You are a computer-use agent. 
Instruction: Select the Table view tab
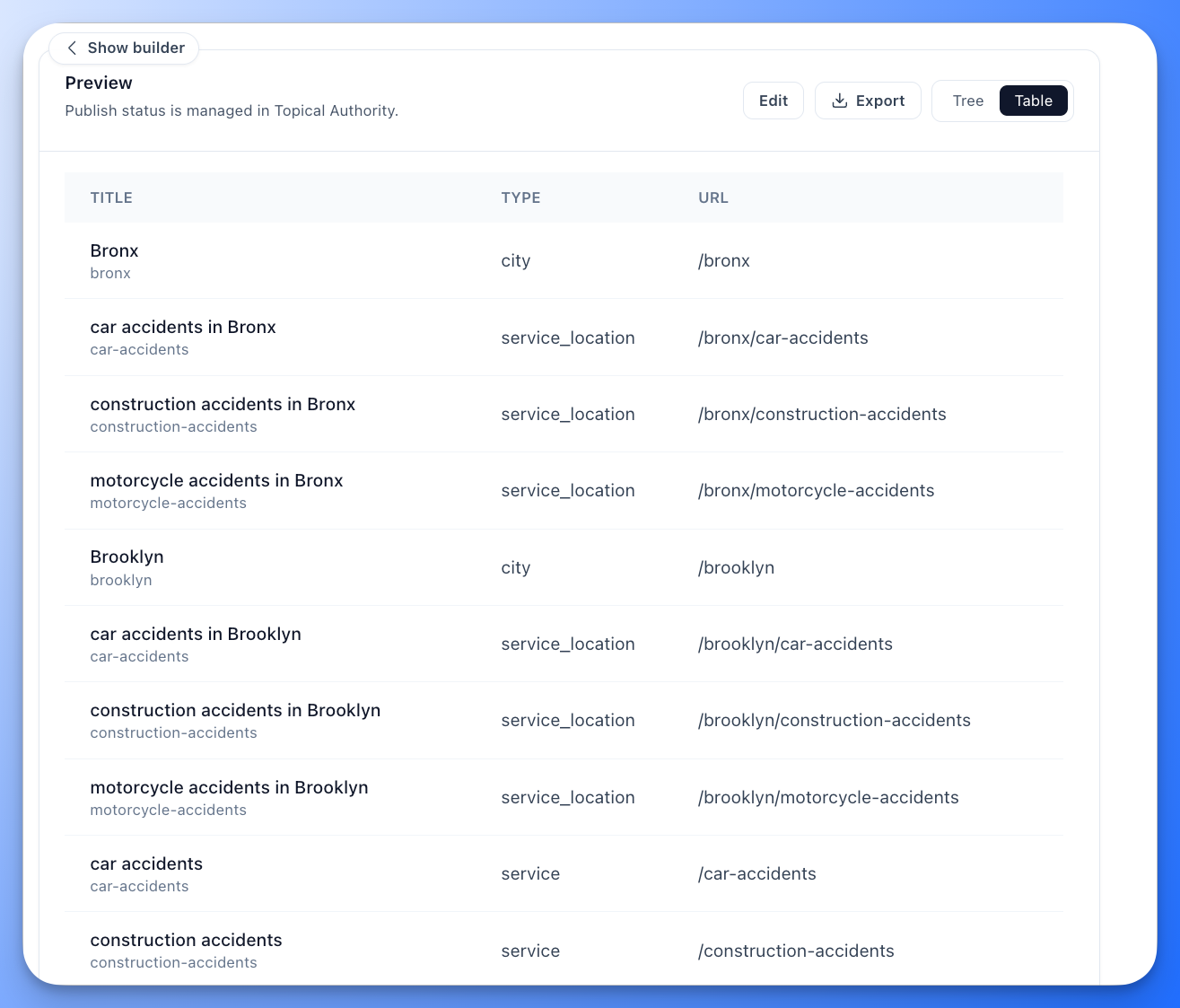(1033, 101)
